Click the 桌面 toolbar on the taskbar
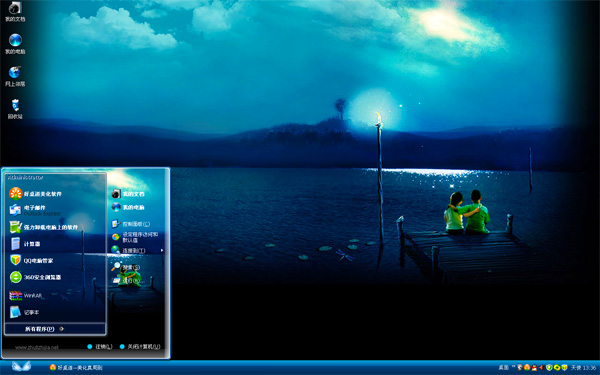This screenshot has width=600, height=375. 504,368
